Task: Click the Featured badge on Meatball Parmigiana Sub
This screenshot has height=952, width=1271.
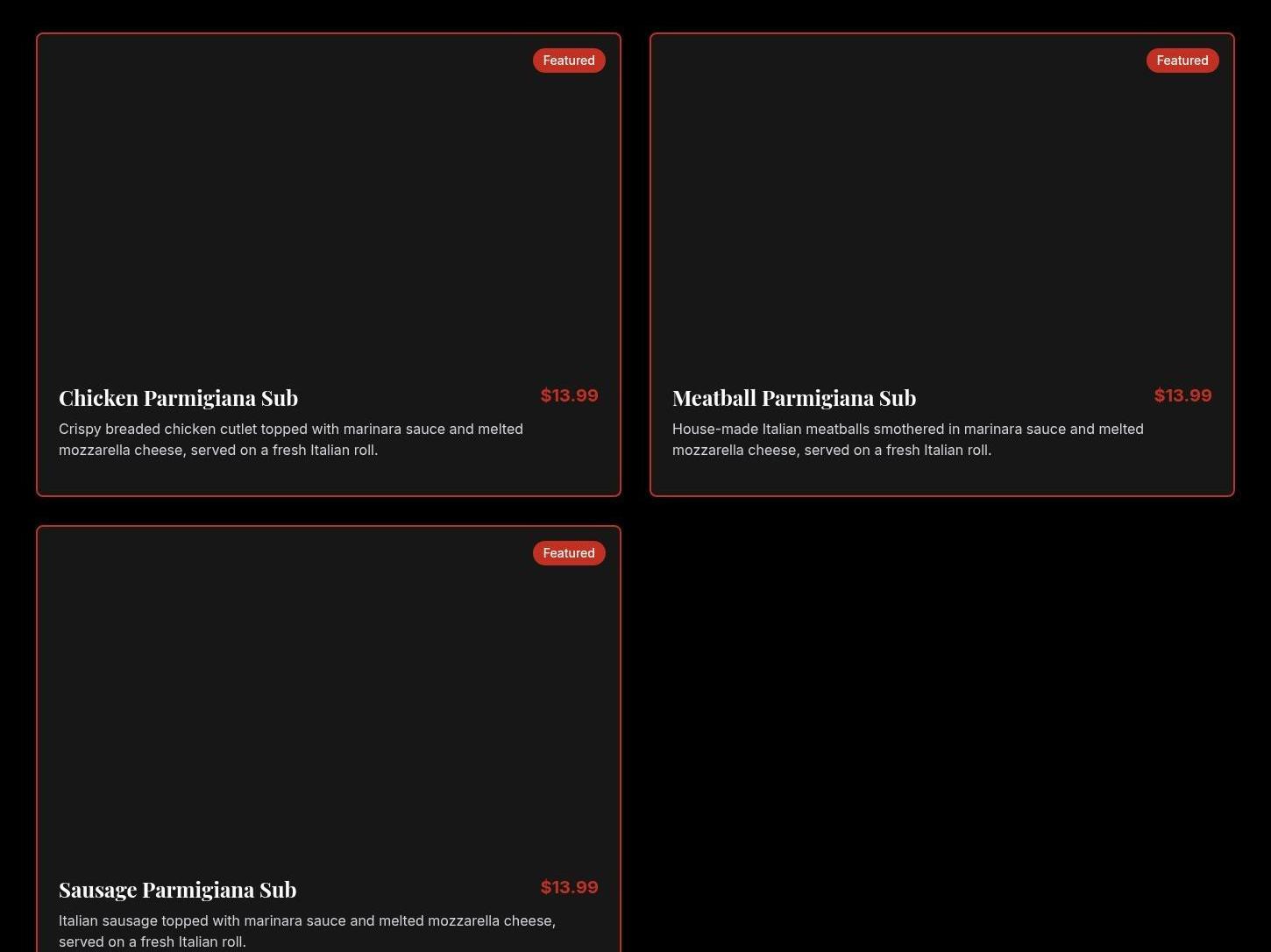Action: coord(1182,60)
